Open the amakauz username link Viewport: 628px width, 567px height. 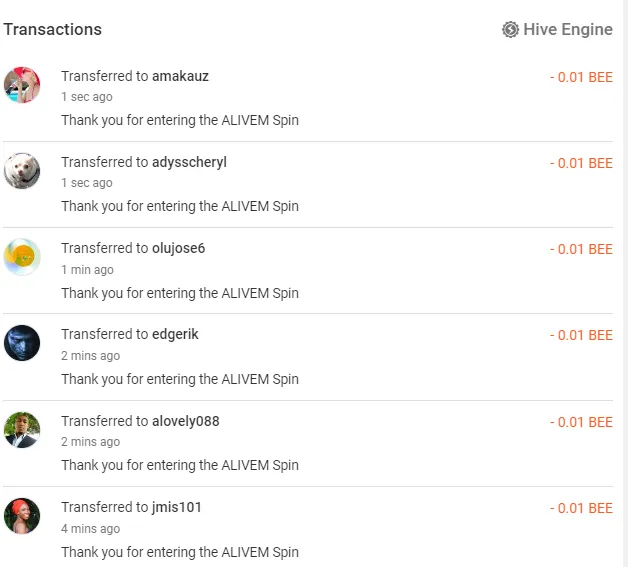click(x=180, y=76)
